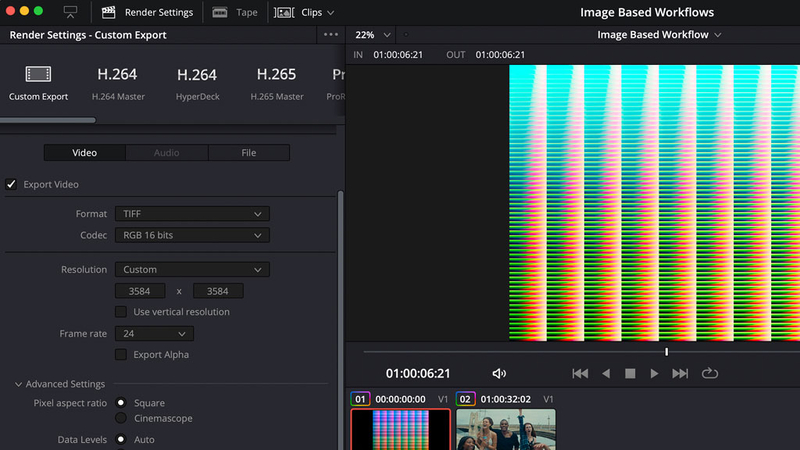
Task: Select Square pixel aspect ratio
Action: pos(121,403)
